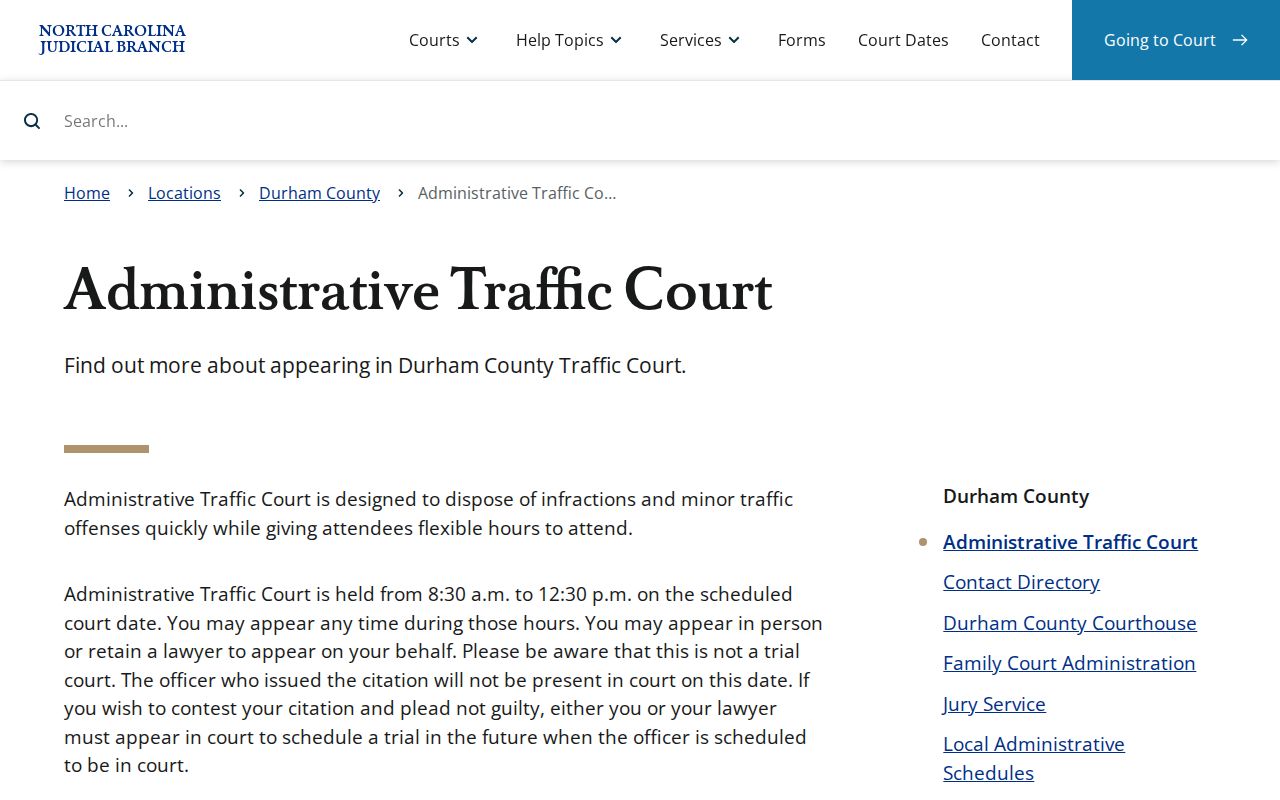
Task: Click the Durham County sidebar heading
Action: pos(1016,496)
